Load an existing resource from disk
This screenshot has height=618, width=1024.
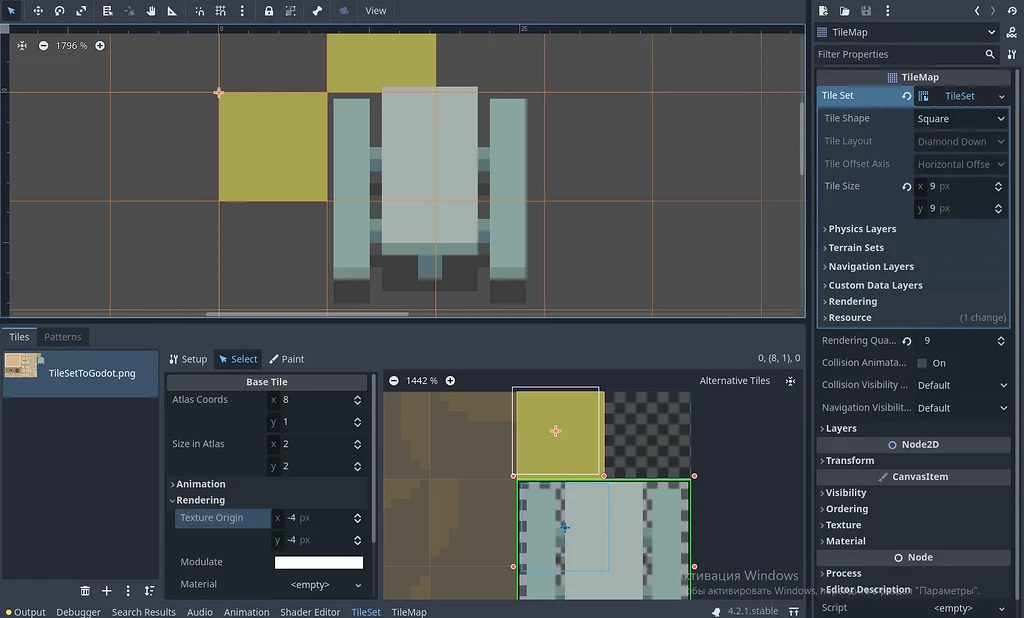(844, 10)
